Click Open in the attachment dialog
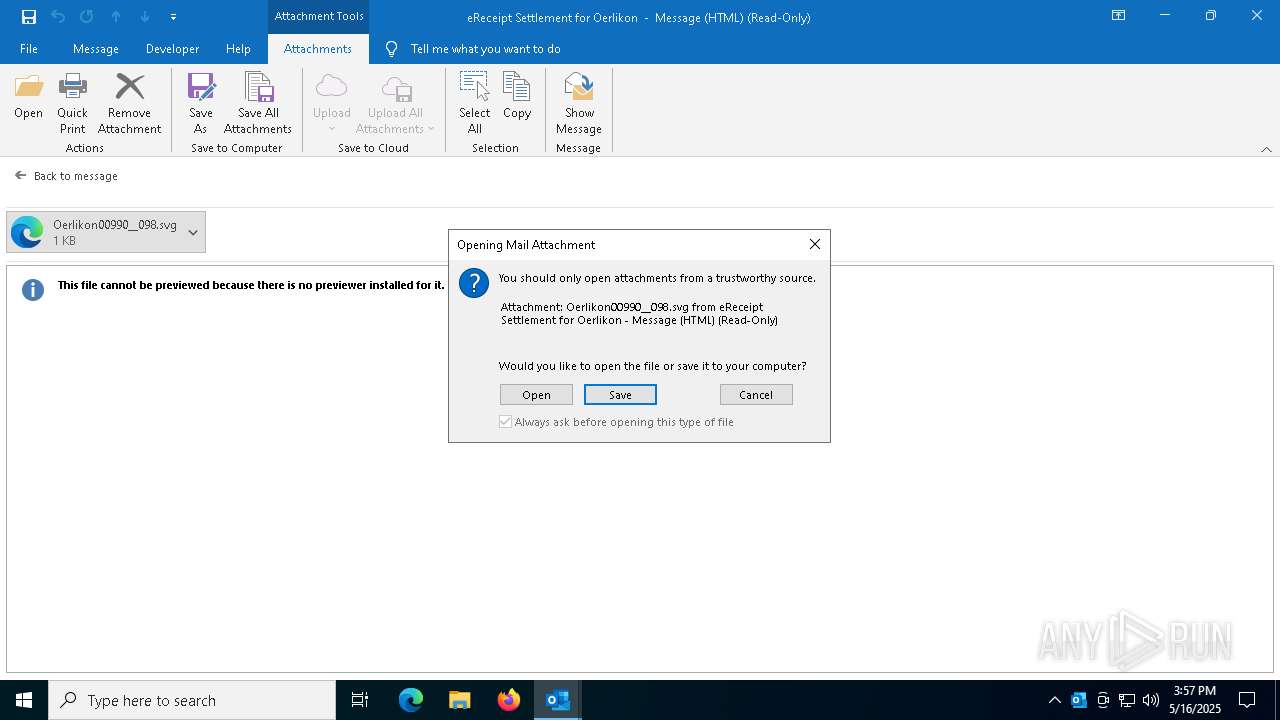Viewport: 1280px width, 720px height. (536, 395)
